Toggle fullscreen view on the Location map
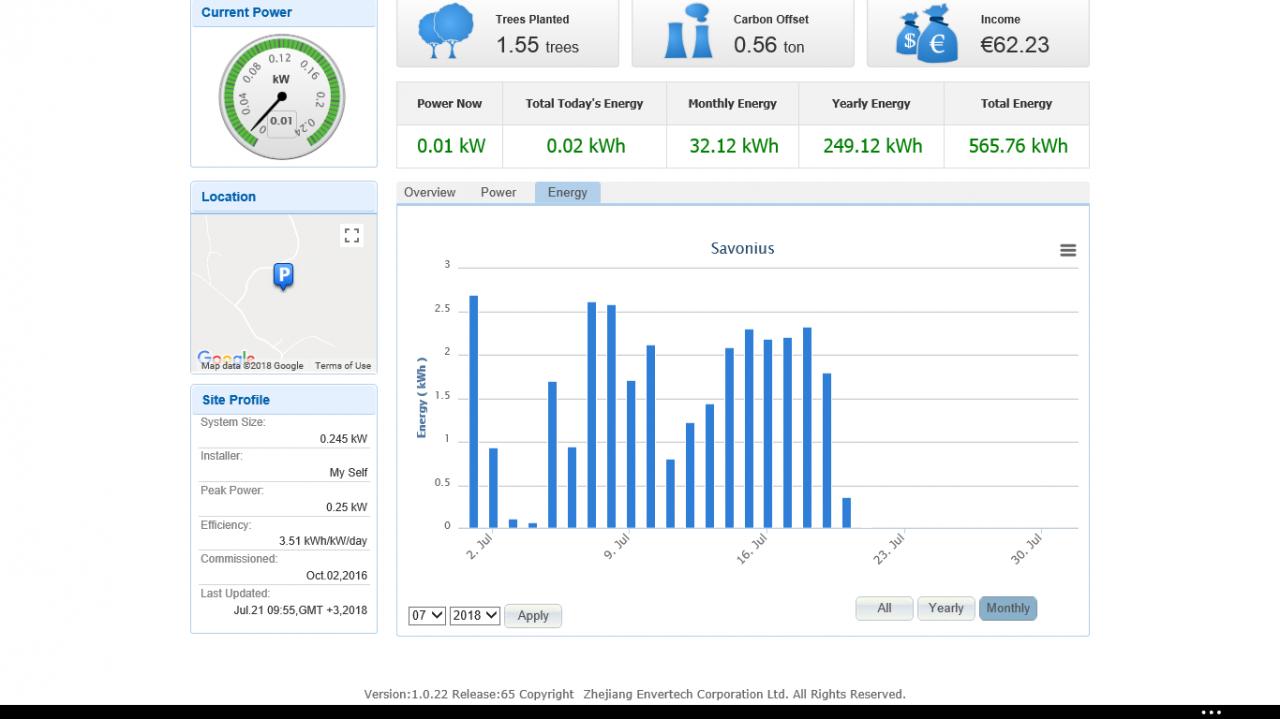The image size is (1280, 719). (x=351, y=235)
